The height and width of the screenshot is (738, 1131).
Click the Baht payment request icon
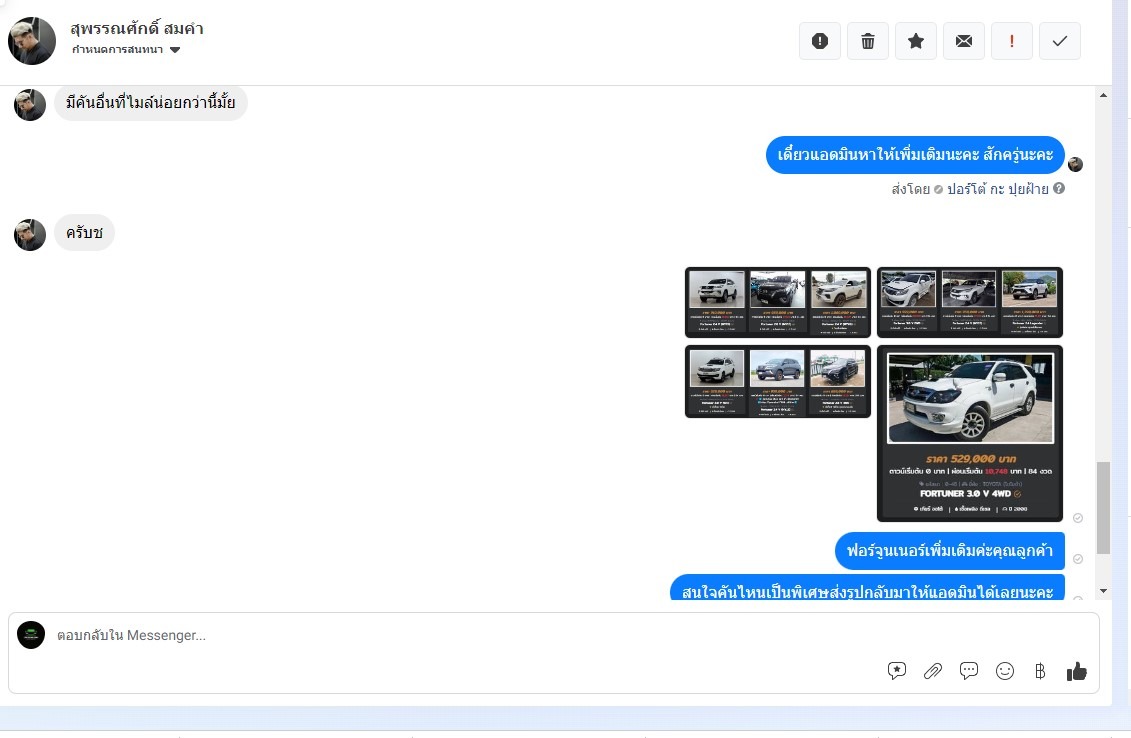pyautogui.click(x=1040, y=671)
